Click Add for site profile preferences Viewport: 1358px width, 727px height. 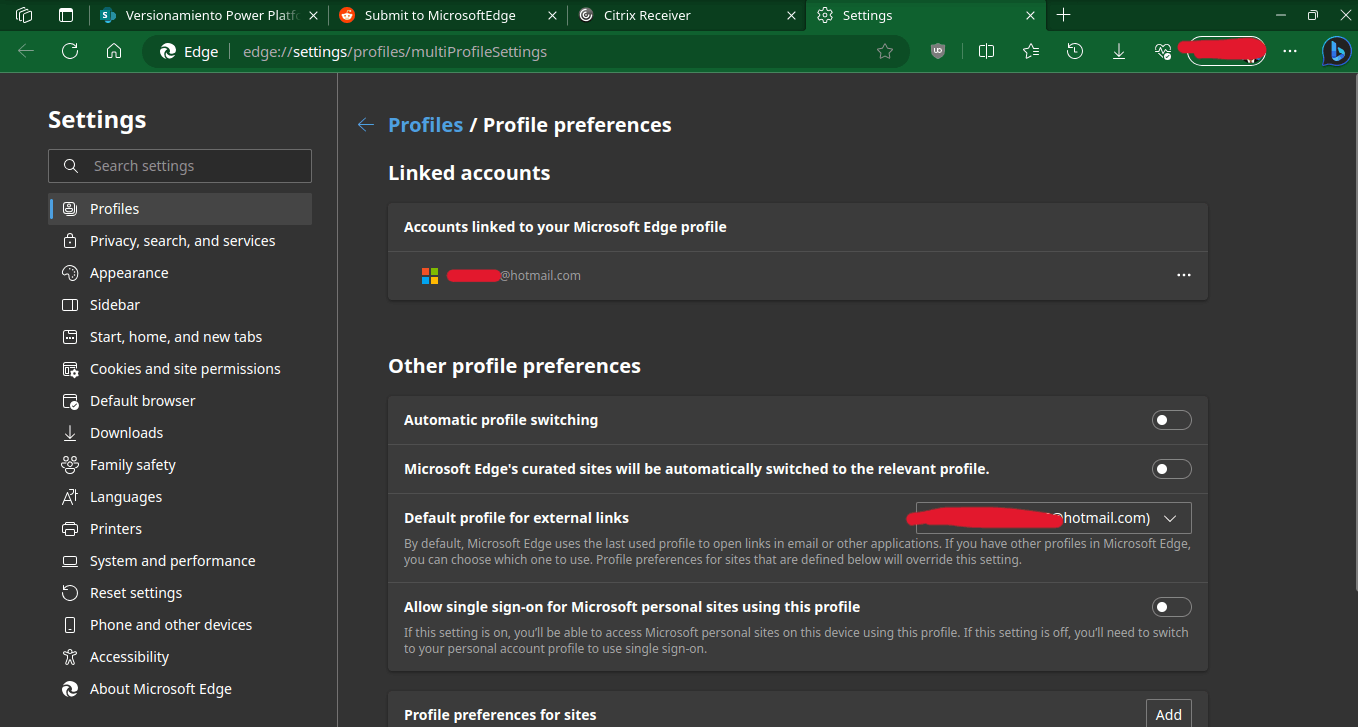(1168, 714)
